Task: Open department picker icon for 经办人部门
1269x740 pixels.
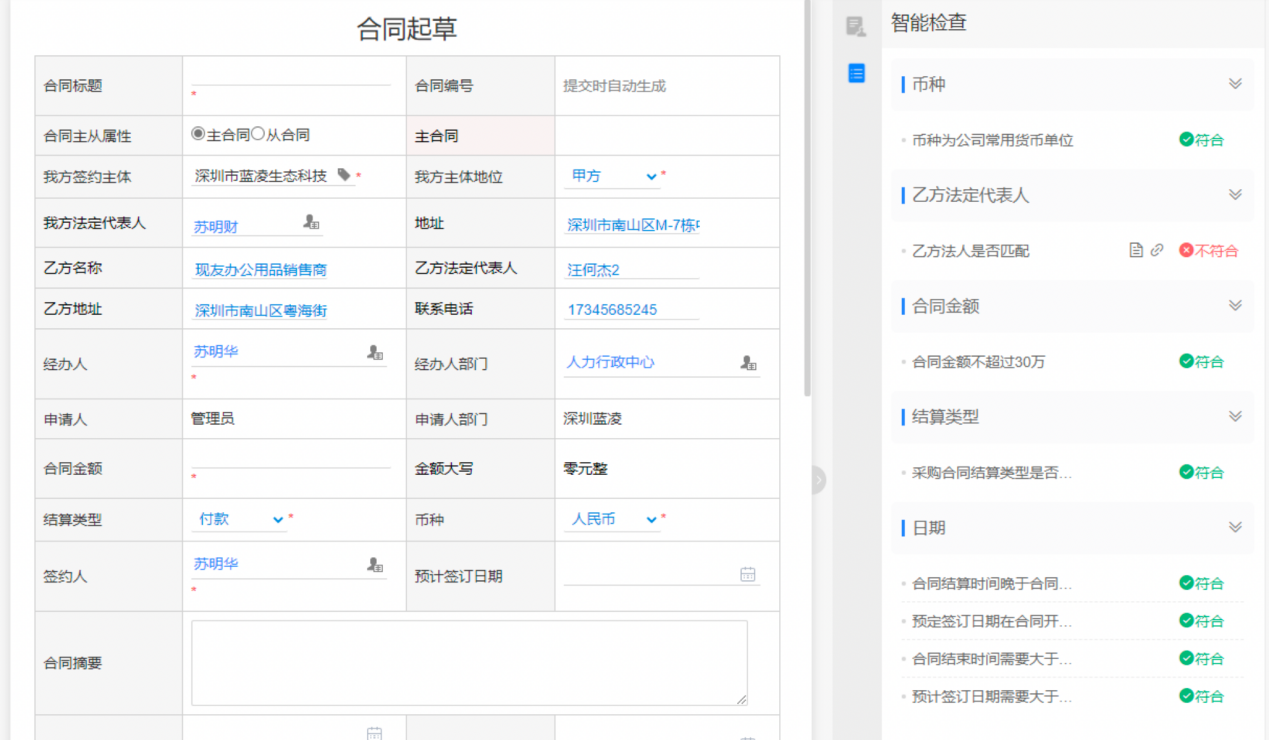Action: [748, 362]
